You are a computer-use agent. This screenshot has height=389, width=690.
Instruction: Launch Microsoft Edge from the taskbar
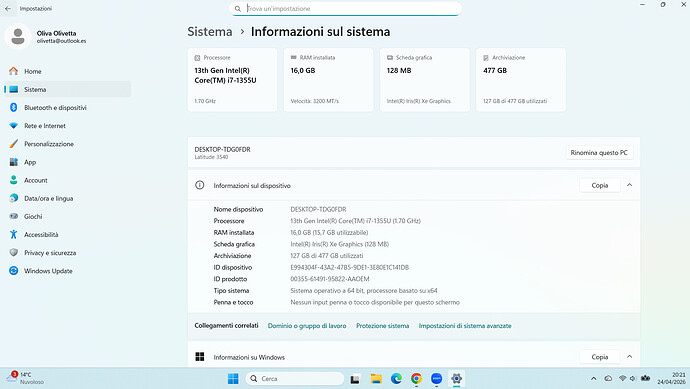point(396,378)
